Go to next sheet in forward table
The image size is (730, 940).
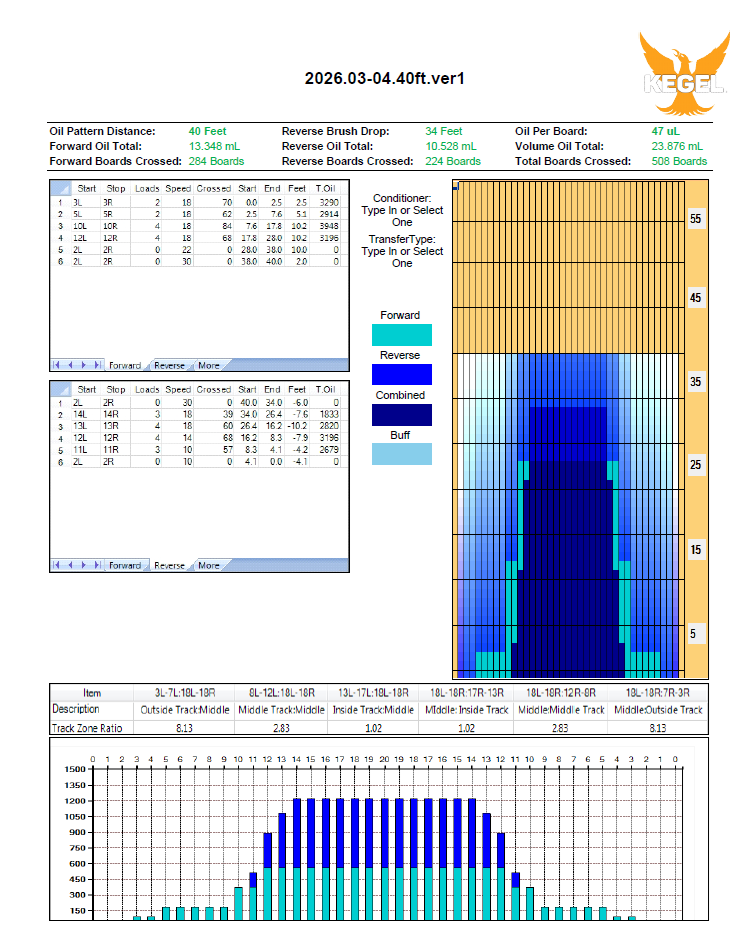tap(82, 366)
